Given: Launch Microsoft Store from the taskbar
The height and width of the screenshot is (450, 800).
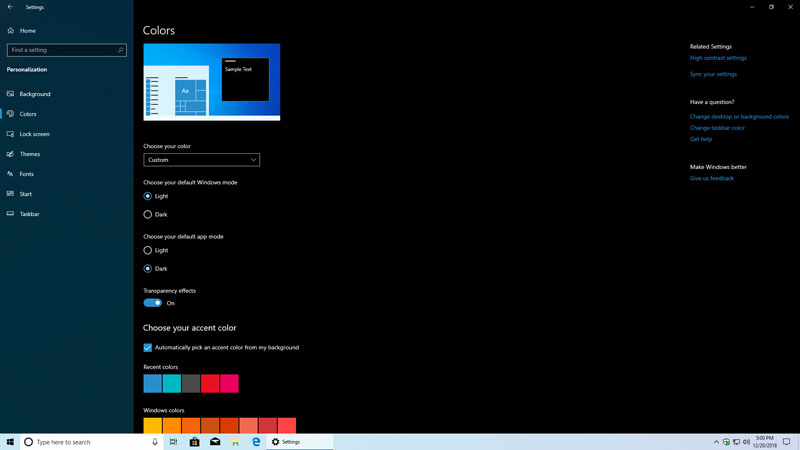Looking at the screenshot, I should point(194,441).
